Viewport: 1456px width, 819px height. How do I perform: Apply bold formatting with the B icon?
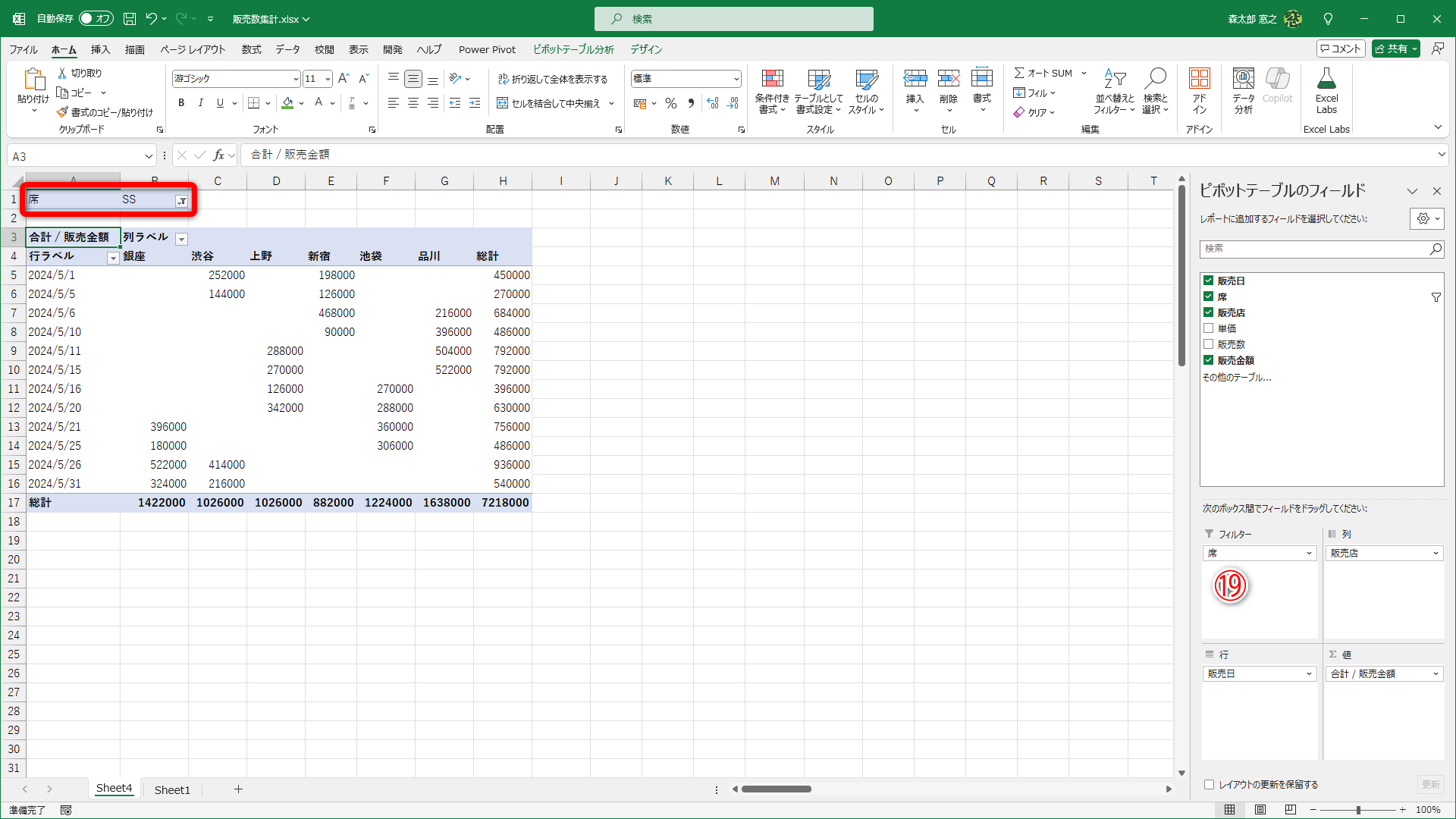181,103
